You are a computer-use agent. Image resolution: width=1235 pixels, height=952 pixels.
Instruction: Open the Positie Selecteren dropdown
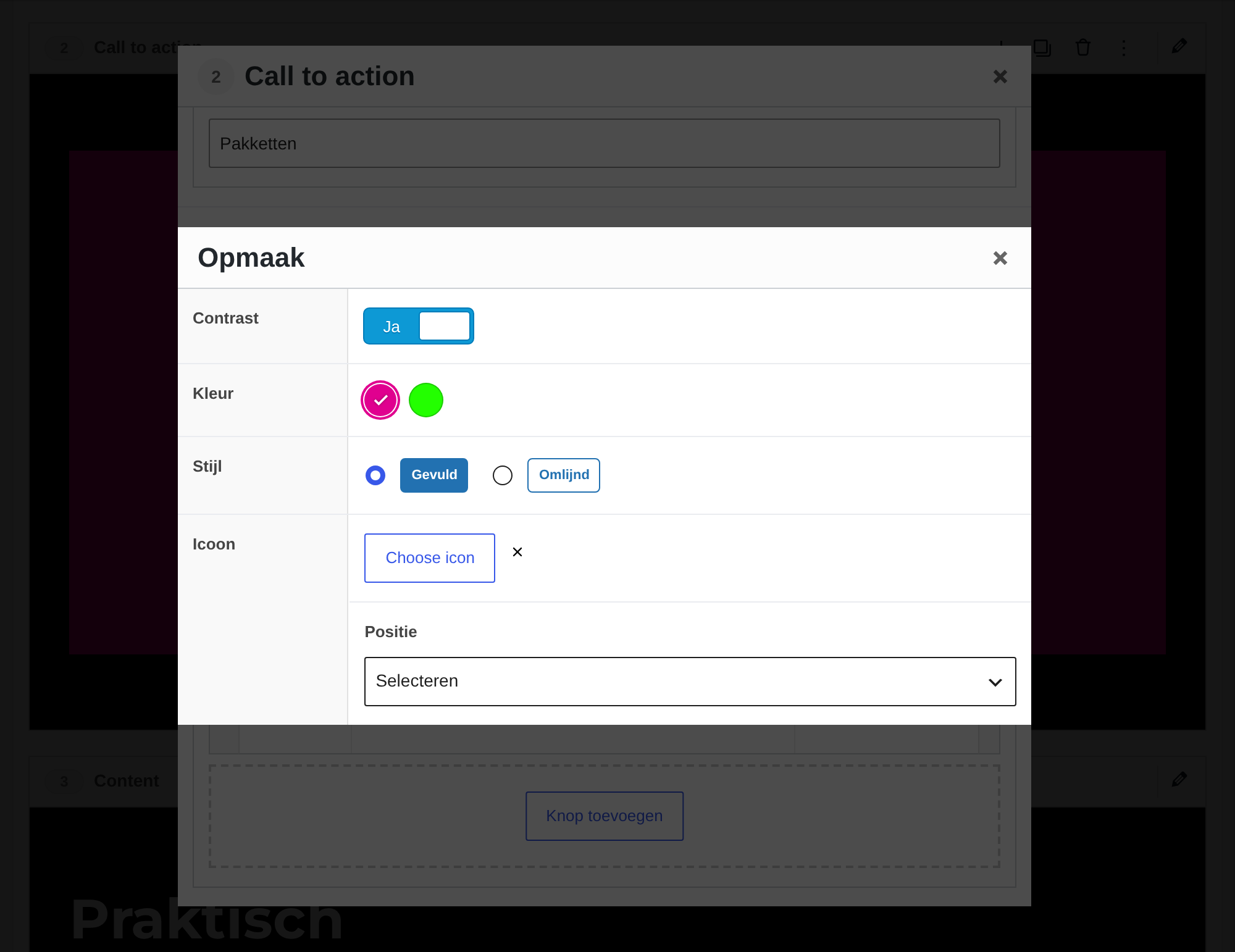pos(690,682)
